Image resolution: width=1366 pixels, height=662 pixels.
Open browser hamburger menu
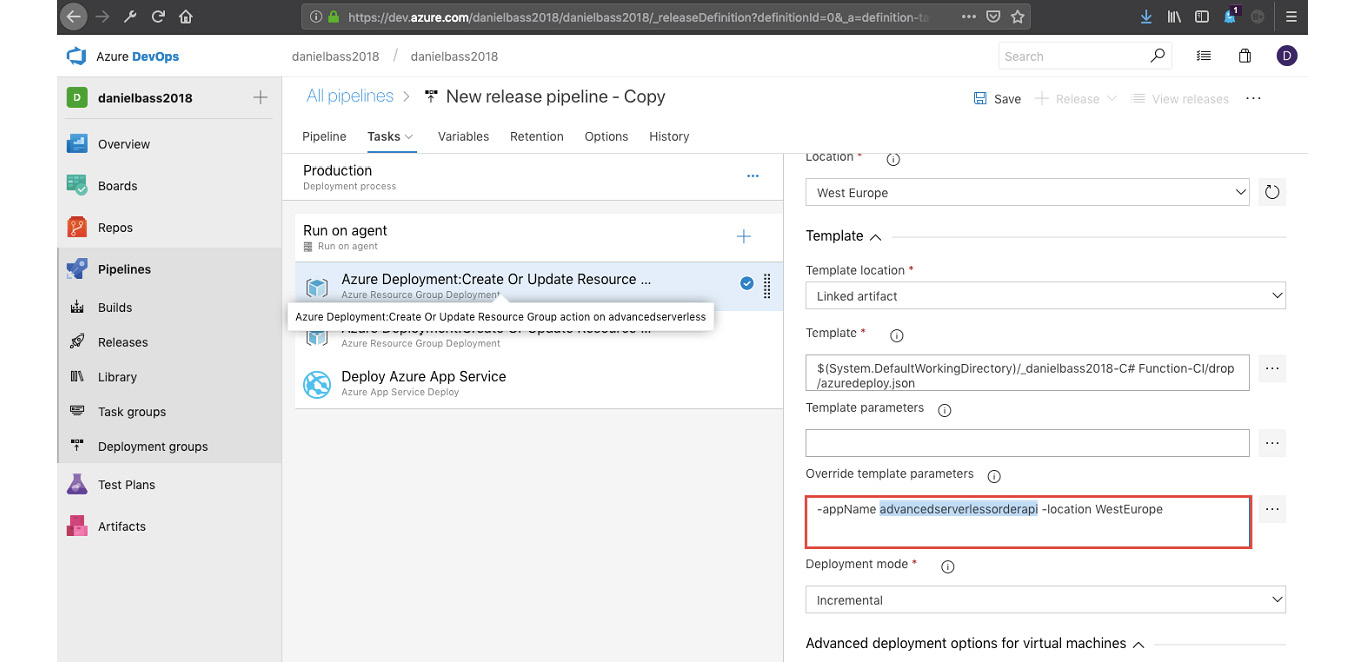[1291, 17]
